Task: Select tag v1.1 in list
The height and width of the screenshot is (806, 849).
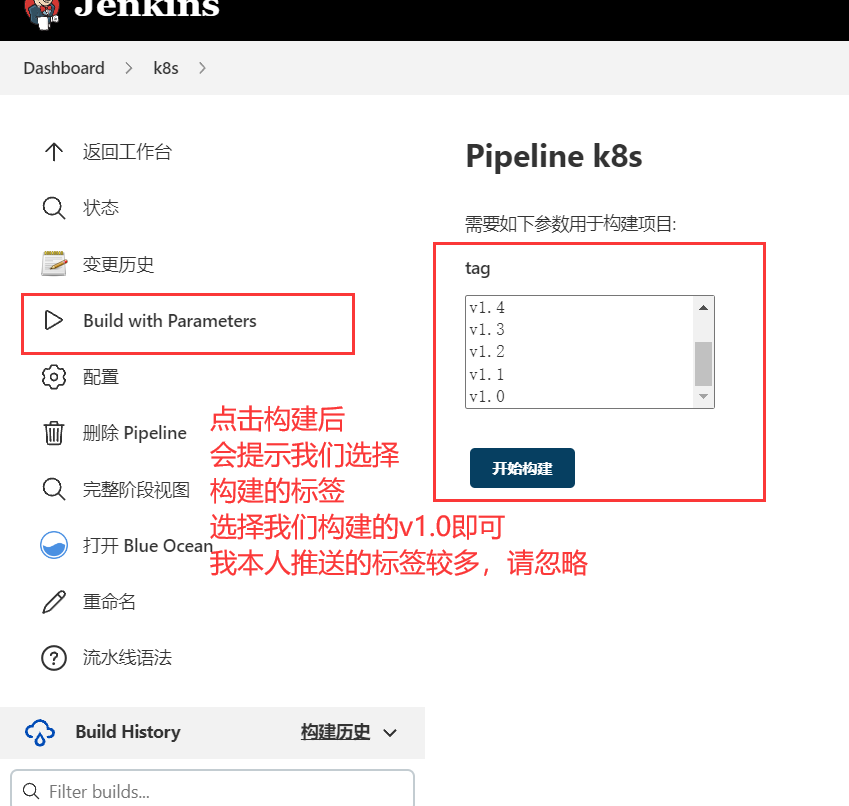Action: coord(579,374)
